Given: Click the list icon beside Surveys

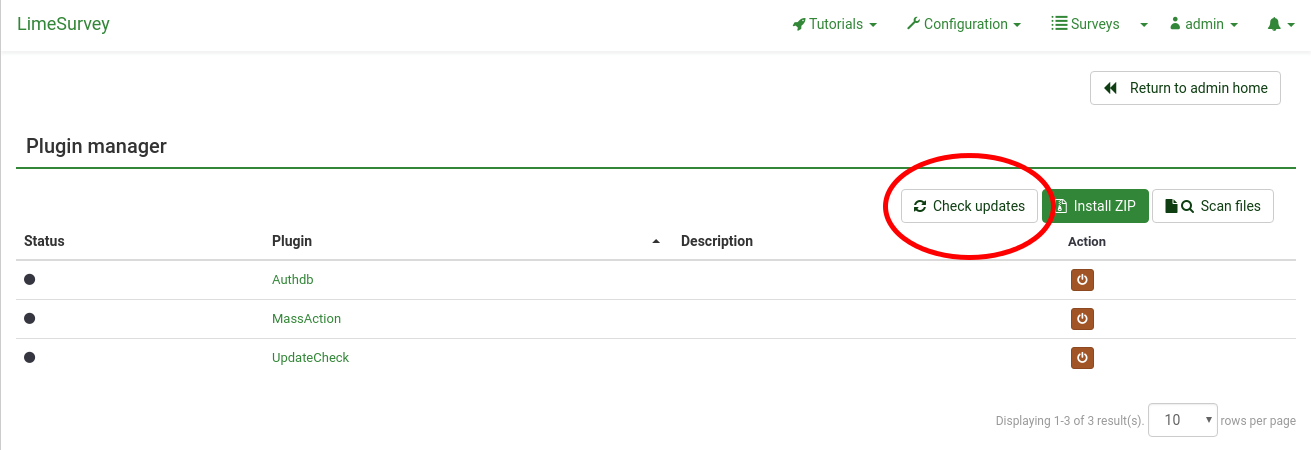Looking at the screenshot, I should coord(1059,24).
